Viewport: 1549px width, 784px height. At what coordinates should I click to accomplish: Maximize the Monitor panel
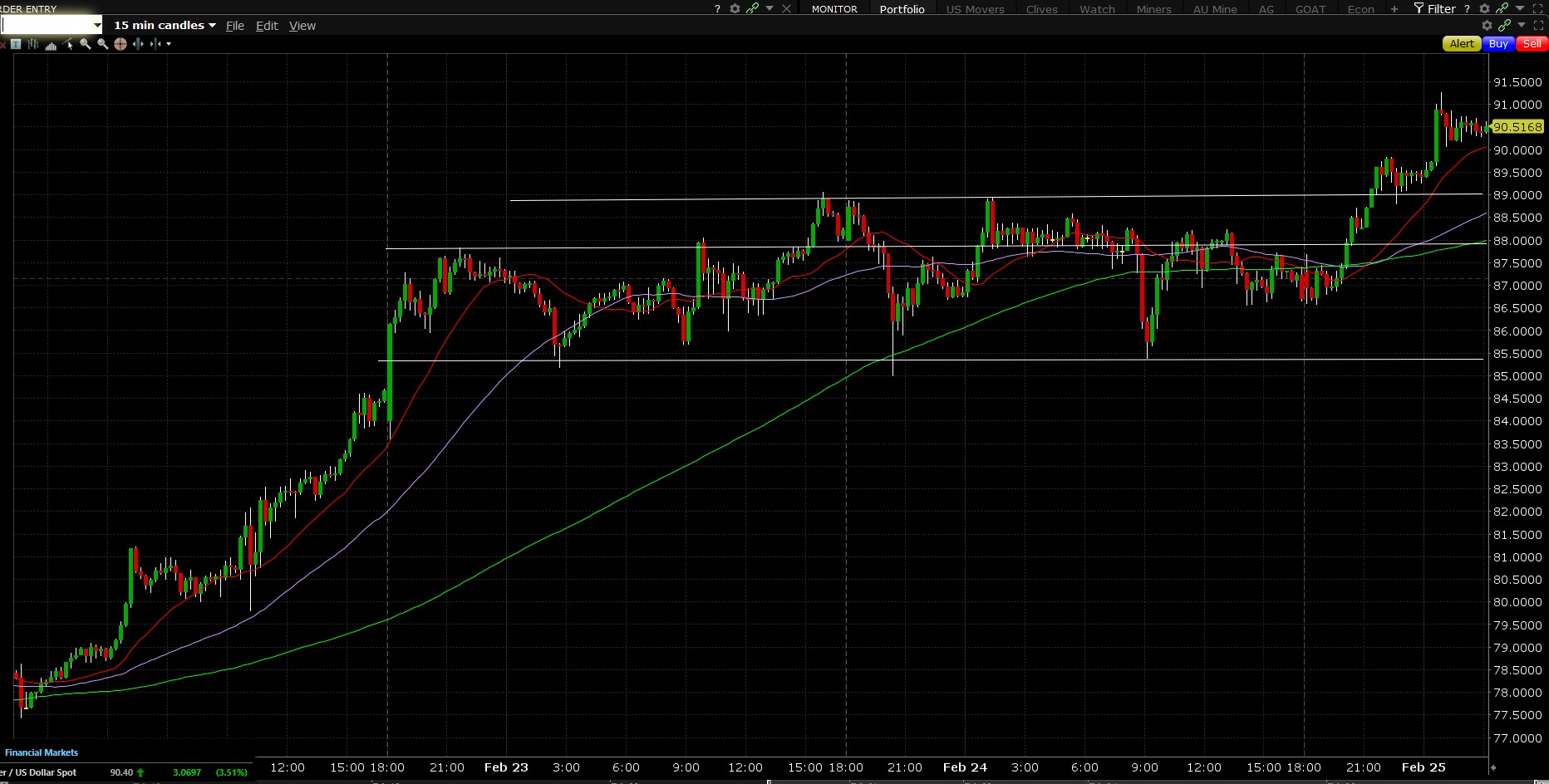click(1538, 9)
